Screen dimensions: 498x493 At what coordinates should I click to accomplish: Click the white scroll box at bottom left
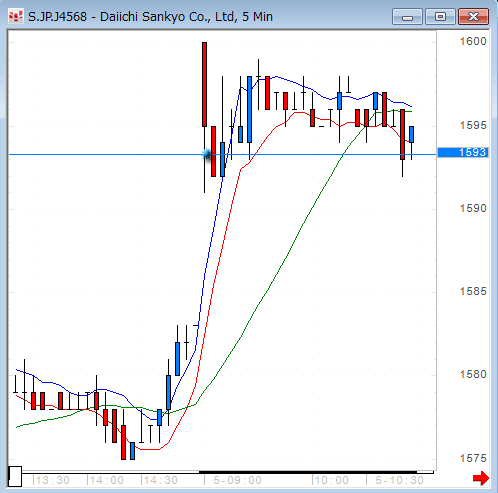(15, 477)
